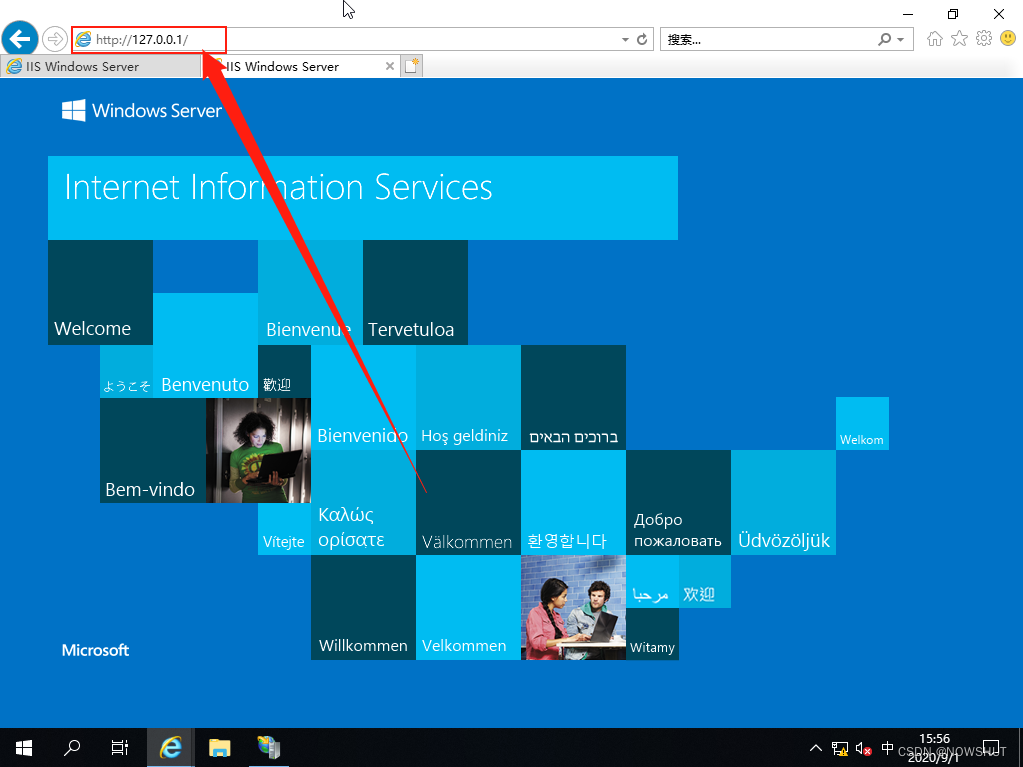Click the Forward navigation arrow
1023x767 pixels.
54,39
